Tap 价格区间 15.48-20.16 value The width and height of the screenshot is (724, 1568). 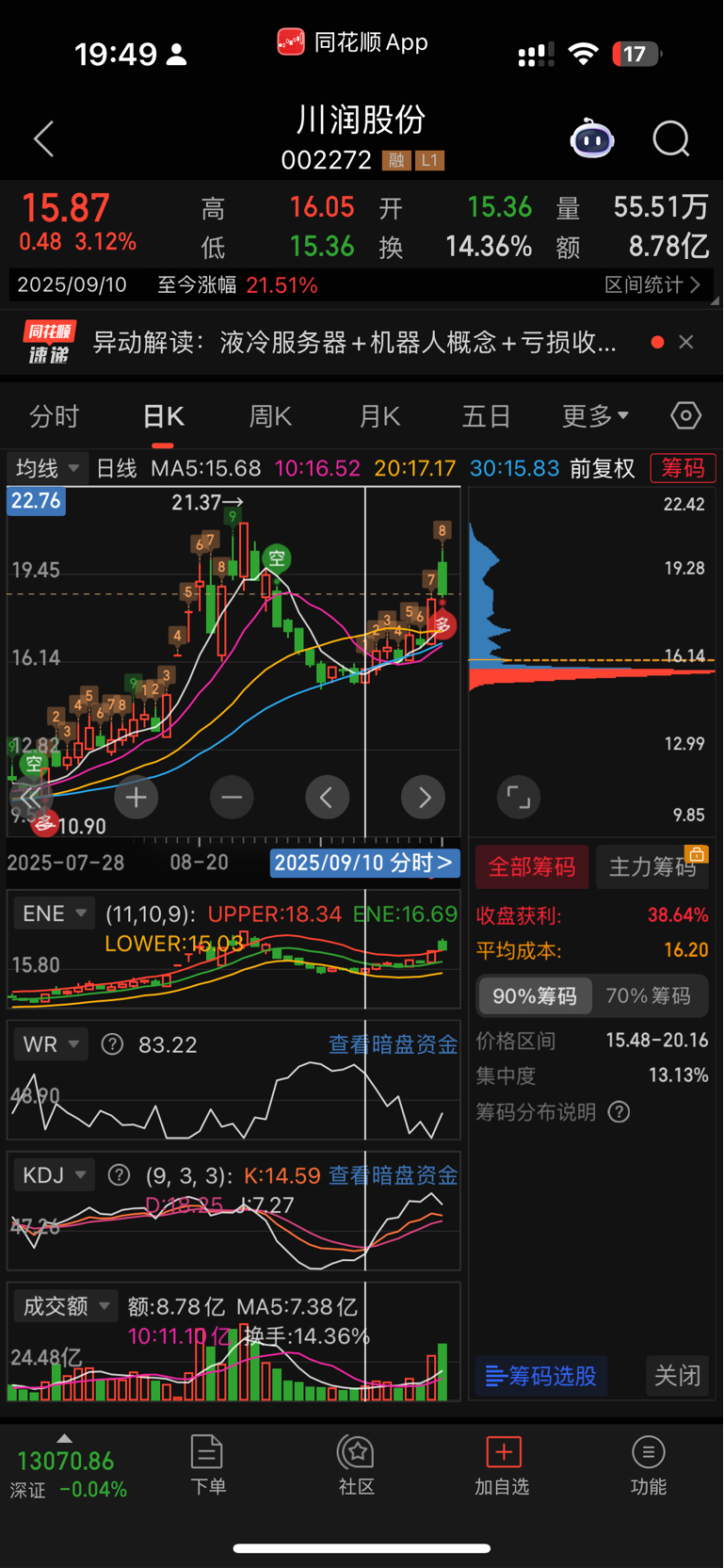pos(657,1041)
